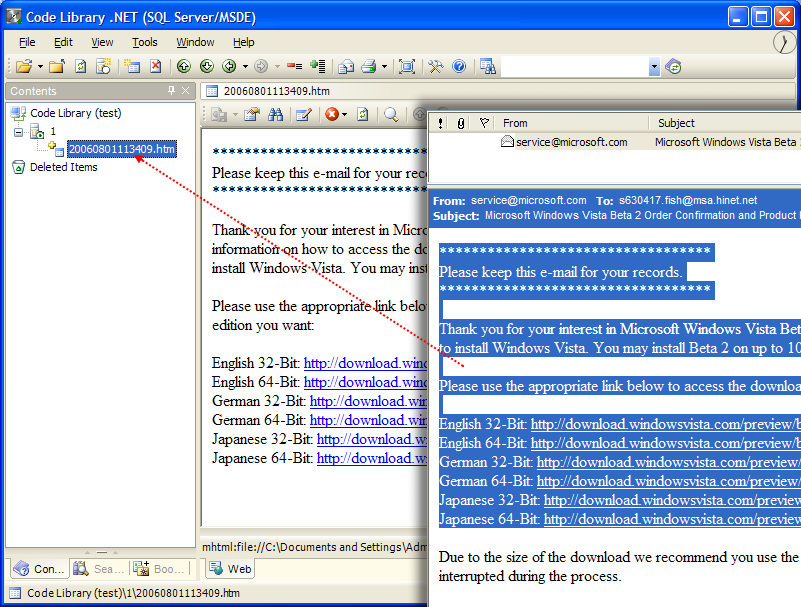Viewport: 801px width, 607px height.
Task: Switch to the Search bottom tab
Action: (x=100, y=569)
